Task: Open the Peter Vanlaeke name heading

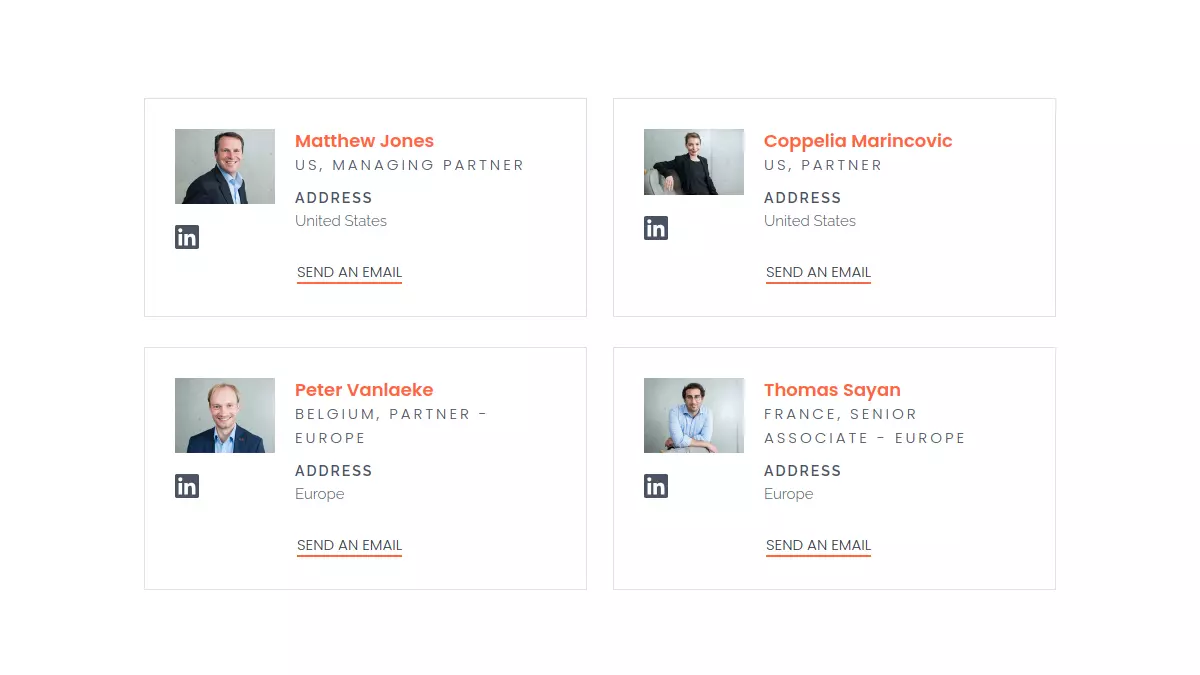Action: [x=364, y=390]
